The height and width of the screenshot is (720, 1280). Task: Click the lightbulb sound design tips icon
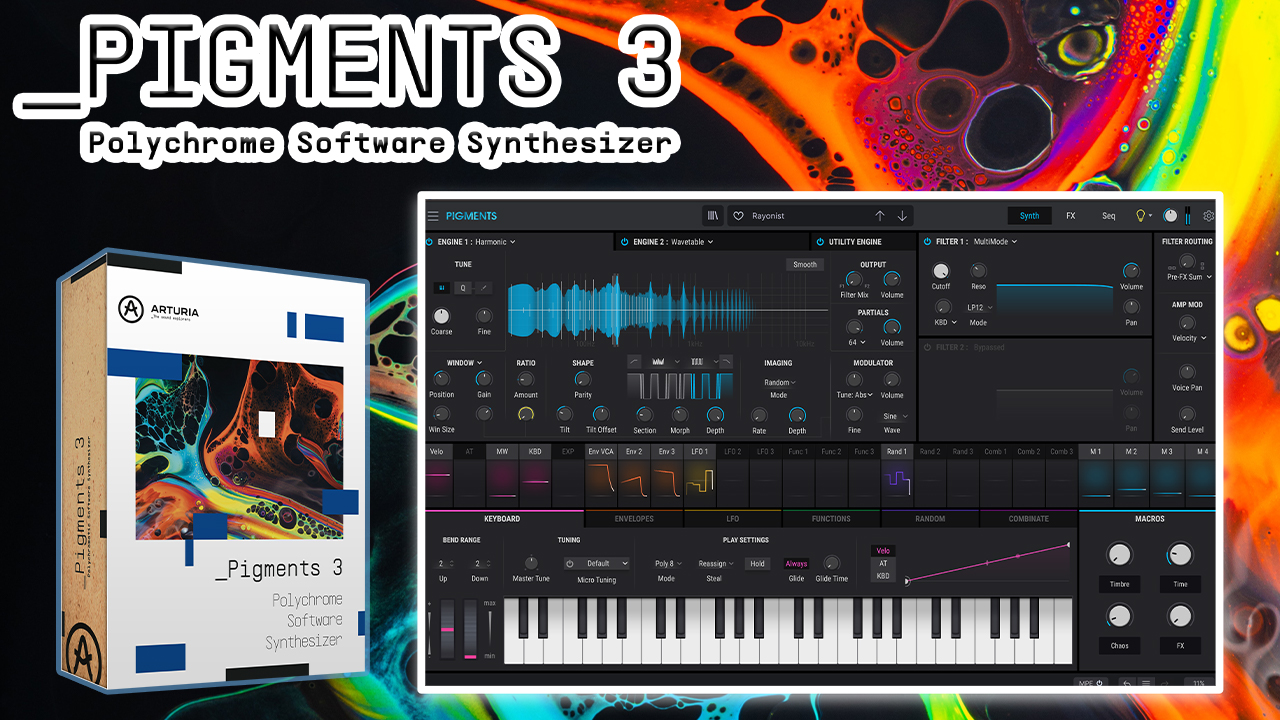point(1139,216)
